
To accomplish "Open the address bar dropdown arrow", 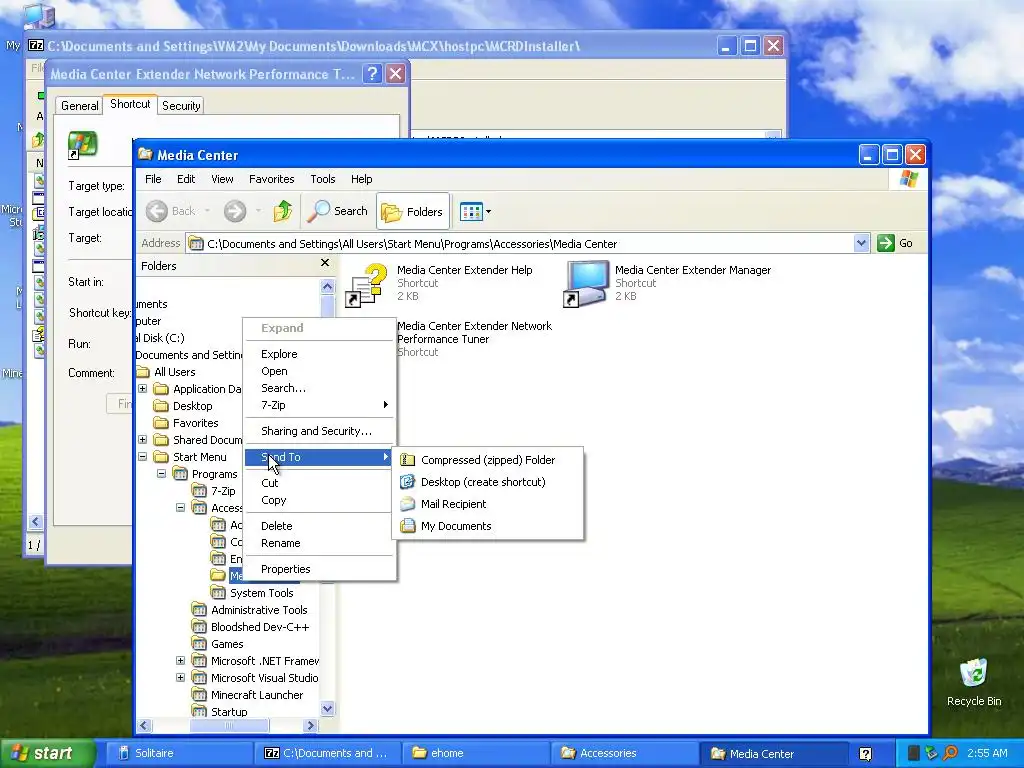I will coord(861,243).
